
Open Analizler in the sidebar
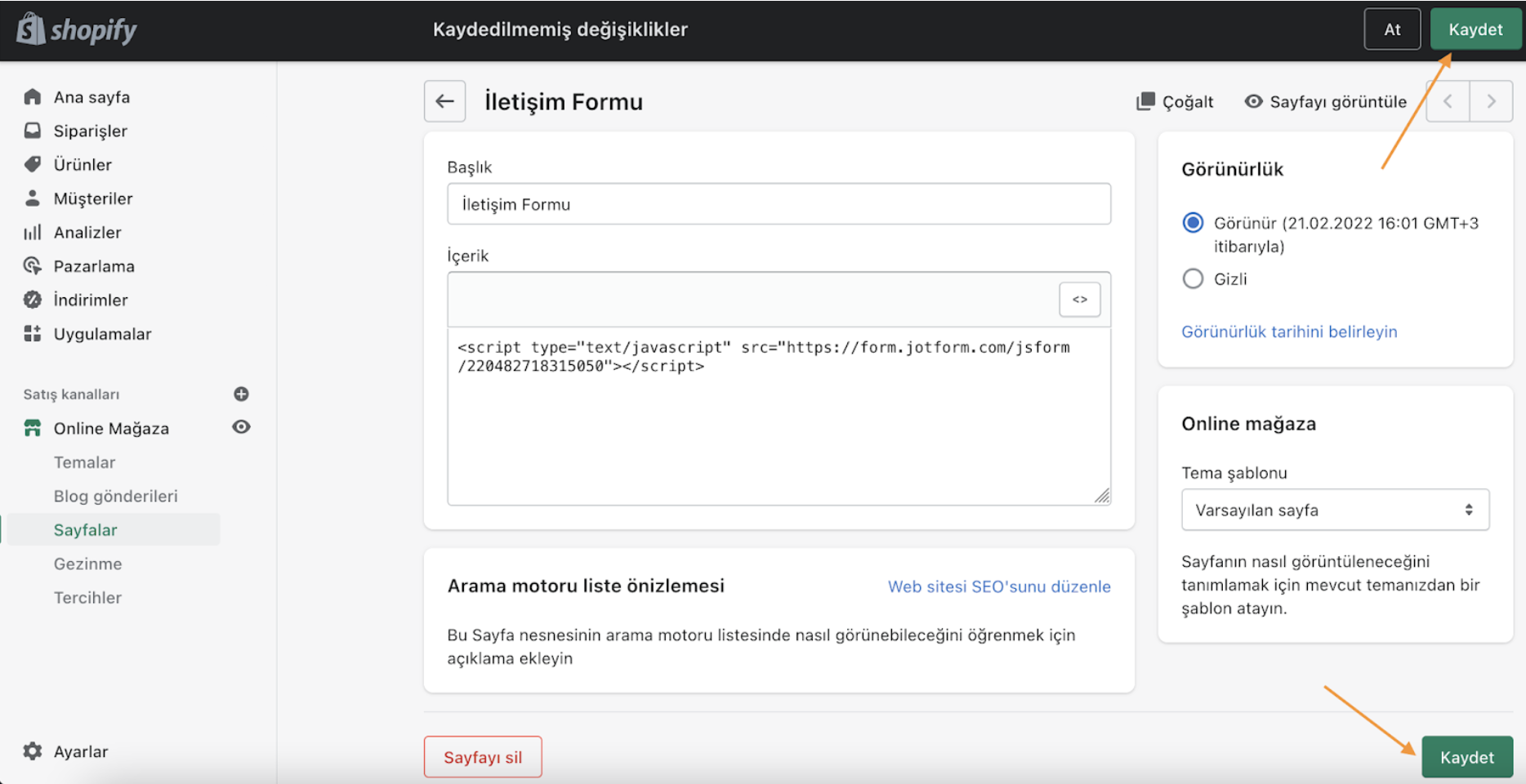(87, 232)
